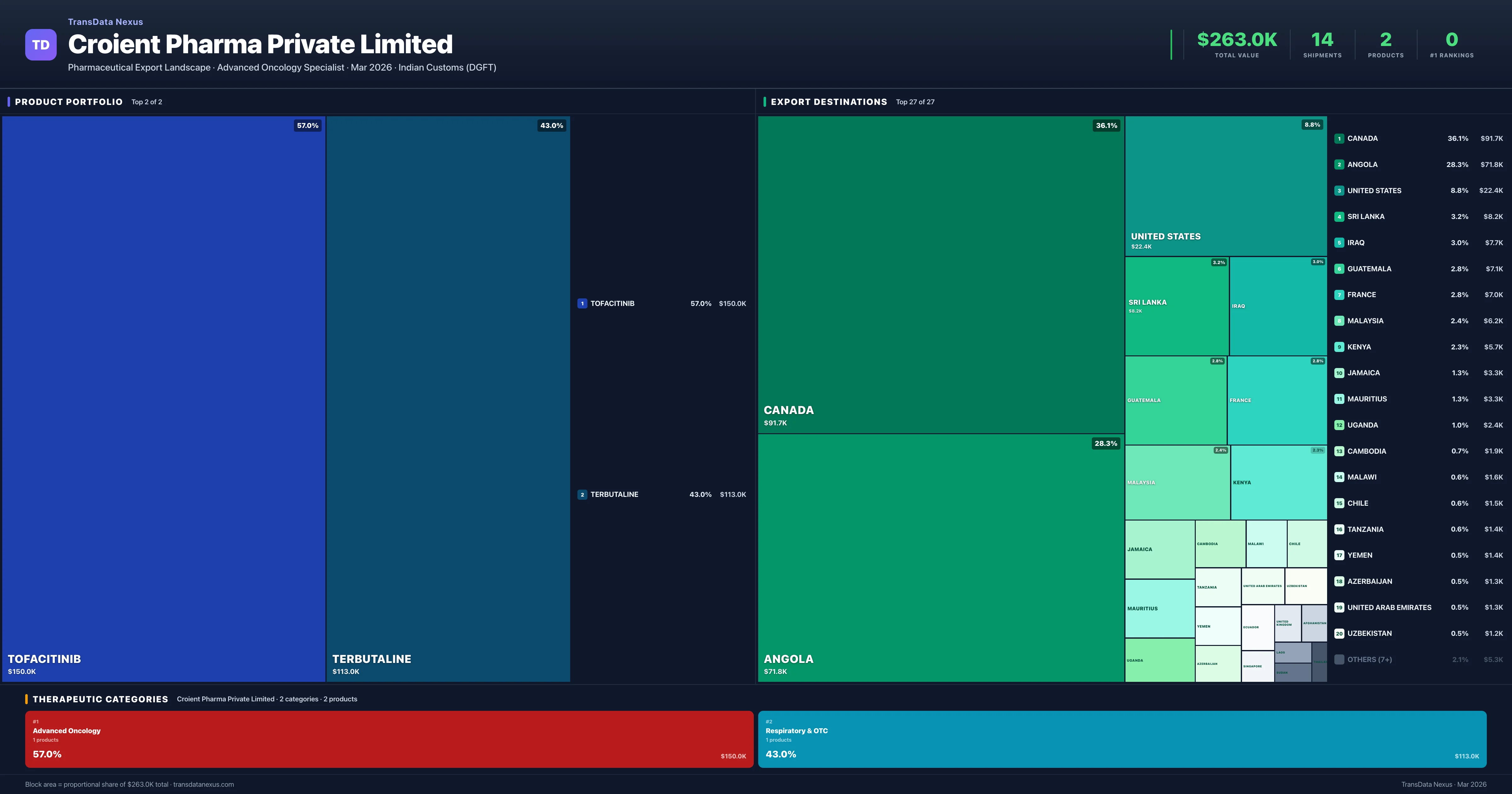Open the Respiratory & OTC category bar

1122,739
